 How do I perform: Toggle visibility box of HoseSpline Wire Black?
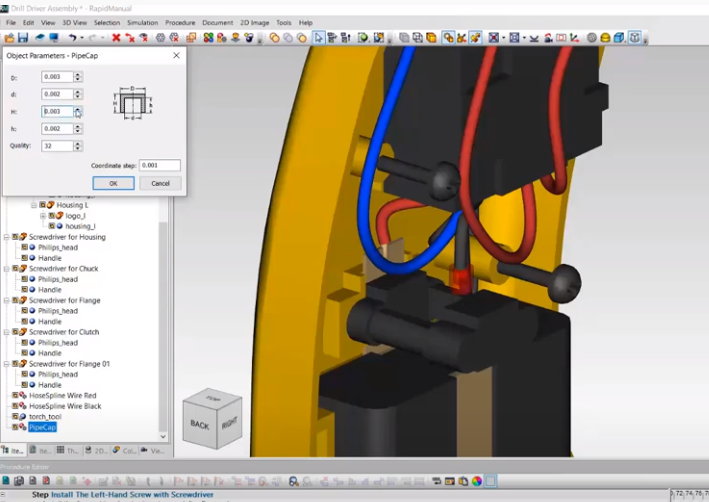click(x=15, y=406)
